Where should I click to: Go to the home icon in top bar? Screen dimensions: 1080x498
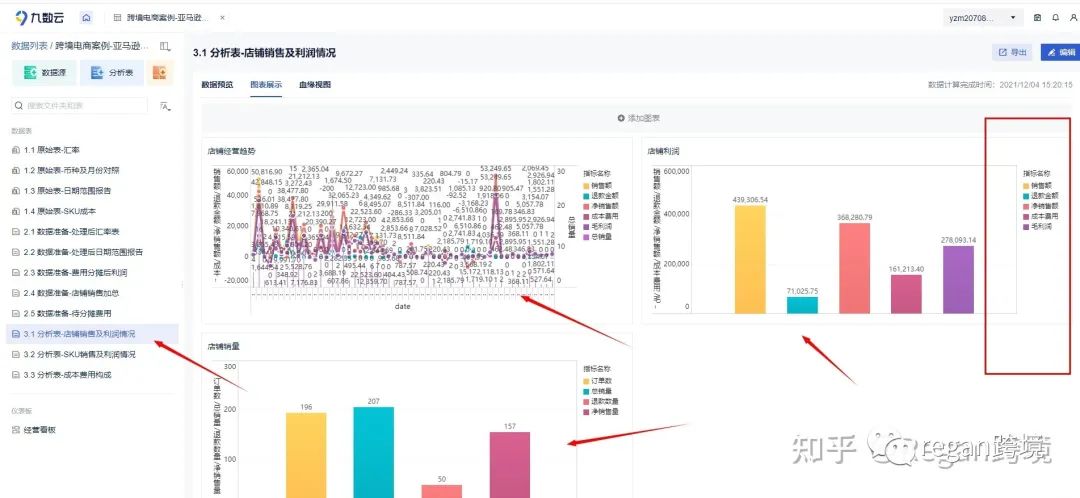click(86, 17)
